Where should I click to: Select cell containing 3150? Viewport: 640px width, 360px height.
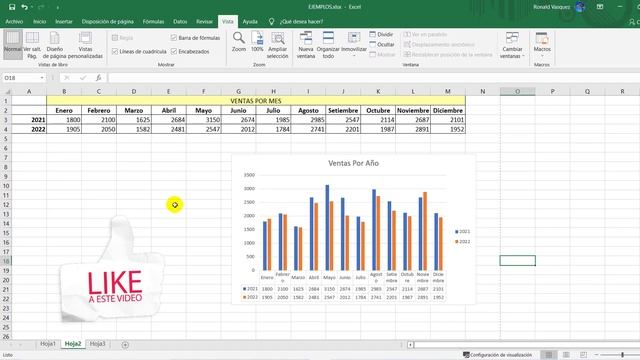pos(204,120)
